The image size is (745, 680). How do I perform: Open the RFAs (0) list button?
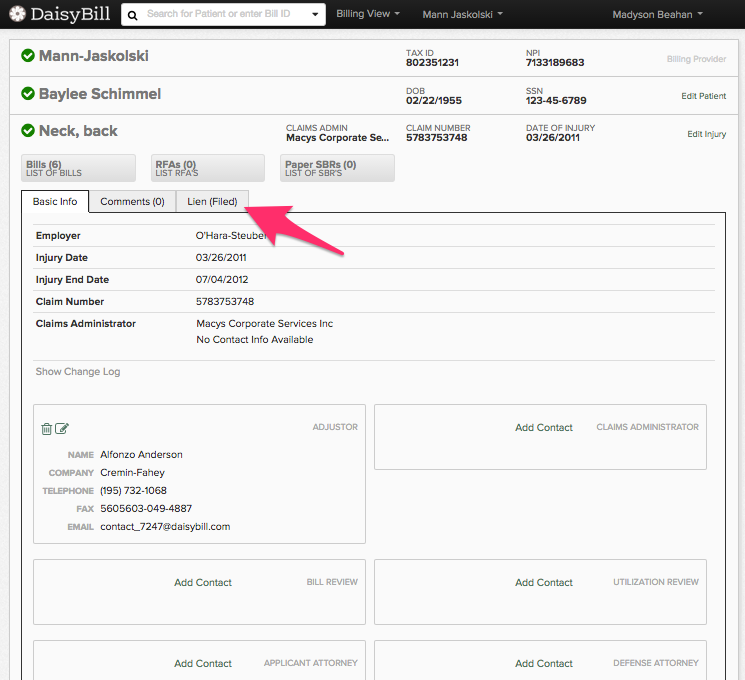pyautogui.click(x=208, y=168)
